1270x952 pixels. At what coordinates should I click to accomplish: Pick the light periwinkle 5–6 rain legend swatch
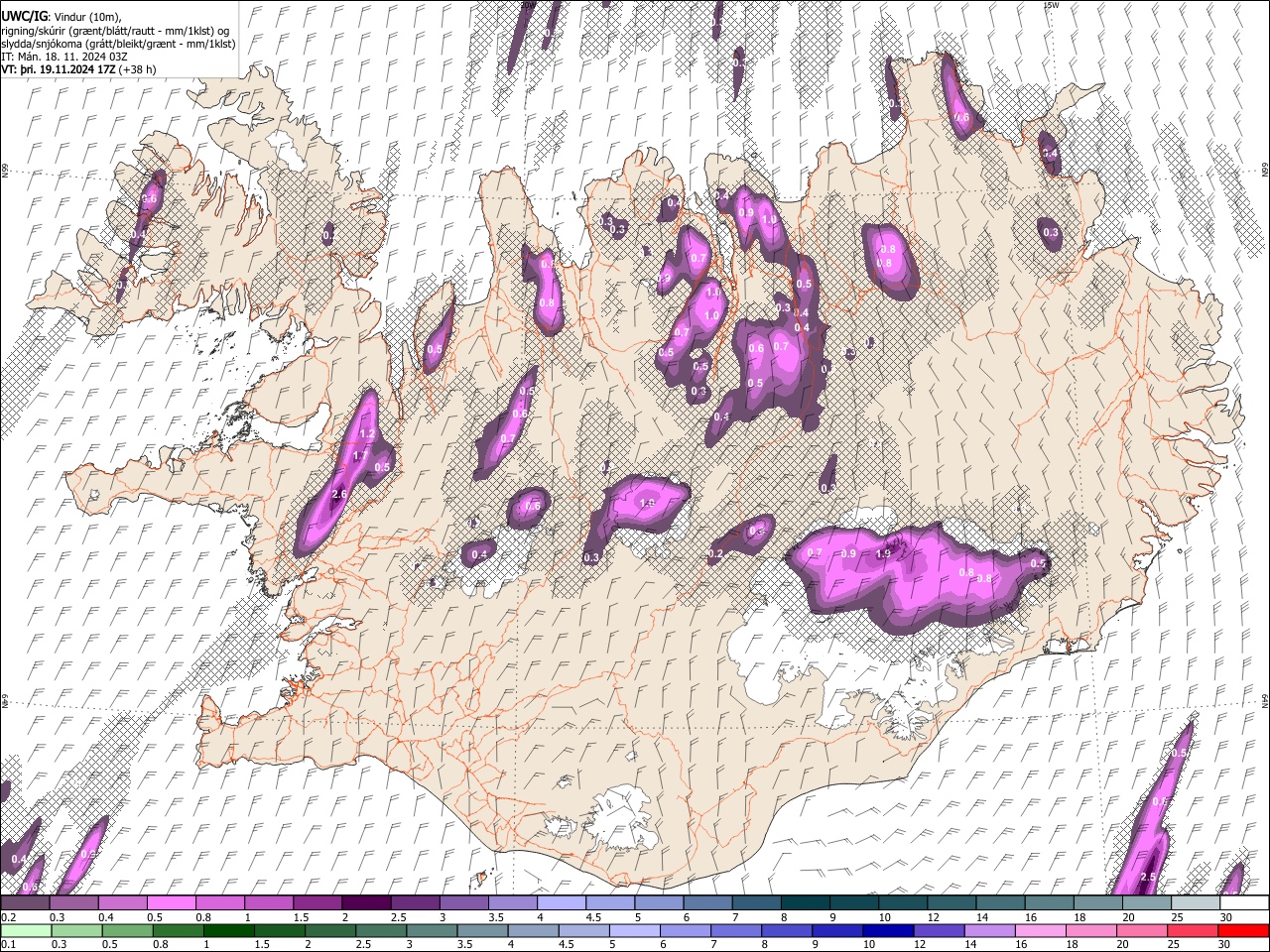click(635, 931)
